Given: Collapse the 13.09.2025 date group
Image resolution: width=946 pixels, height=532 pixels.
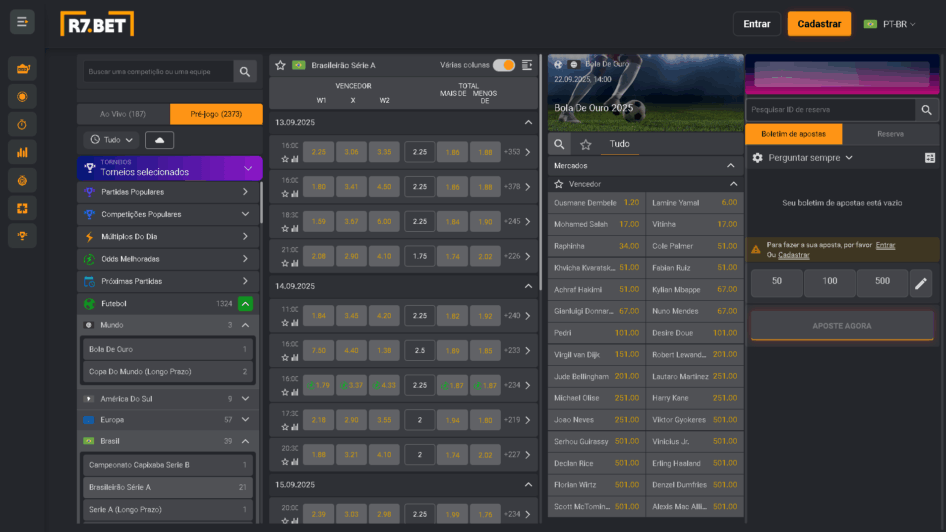Looking at the screenshot, I should 529,122.
